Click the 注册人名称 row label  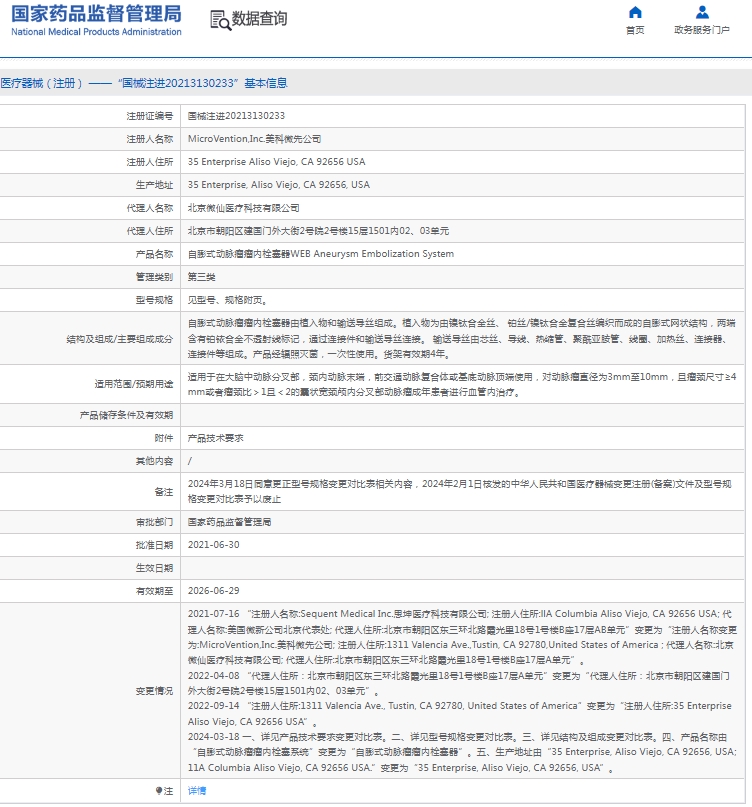(x=150, y=139)
